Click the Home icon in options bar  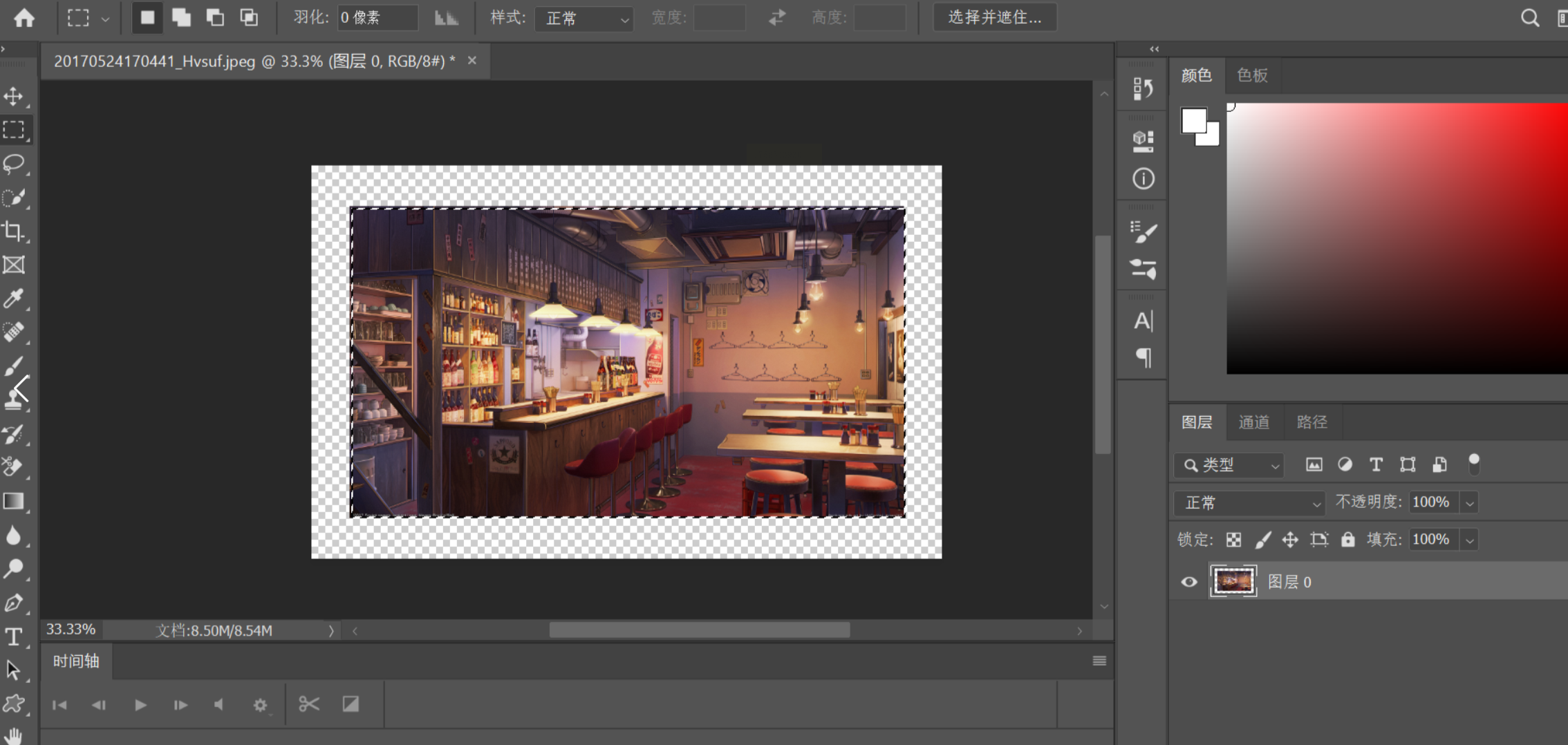pyautogui.click(x=24, y=17)
